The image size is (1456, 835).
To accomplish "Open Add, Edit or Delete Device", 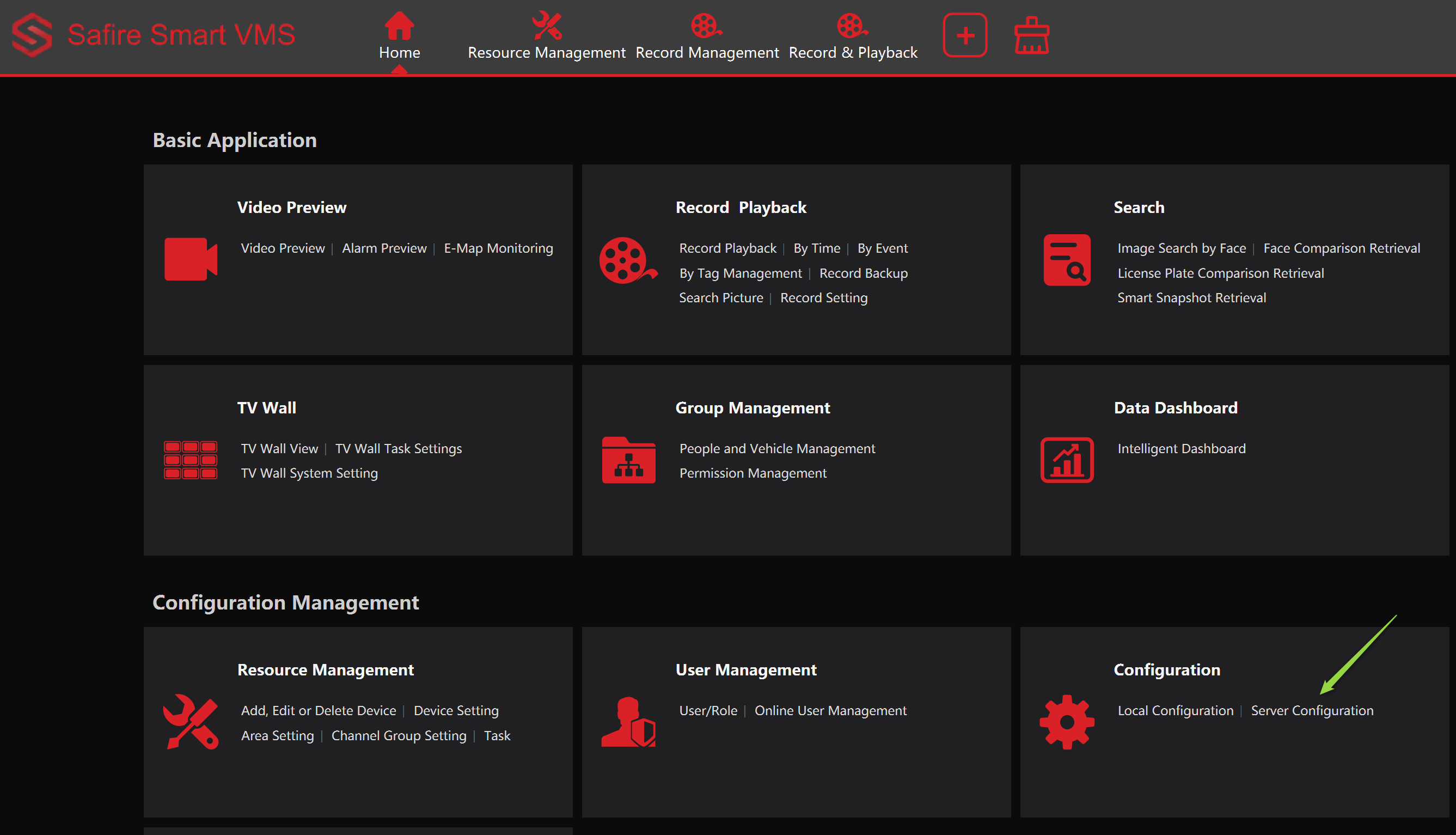I will [x=318, y=711].
